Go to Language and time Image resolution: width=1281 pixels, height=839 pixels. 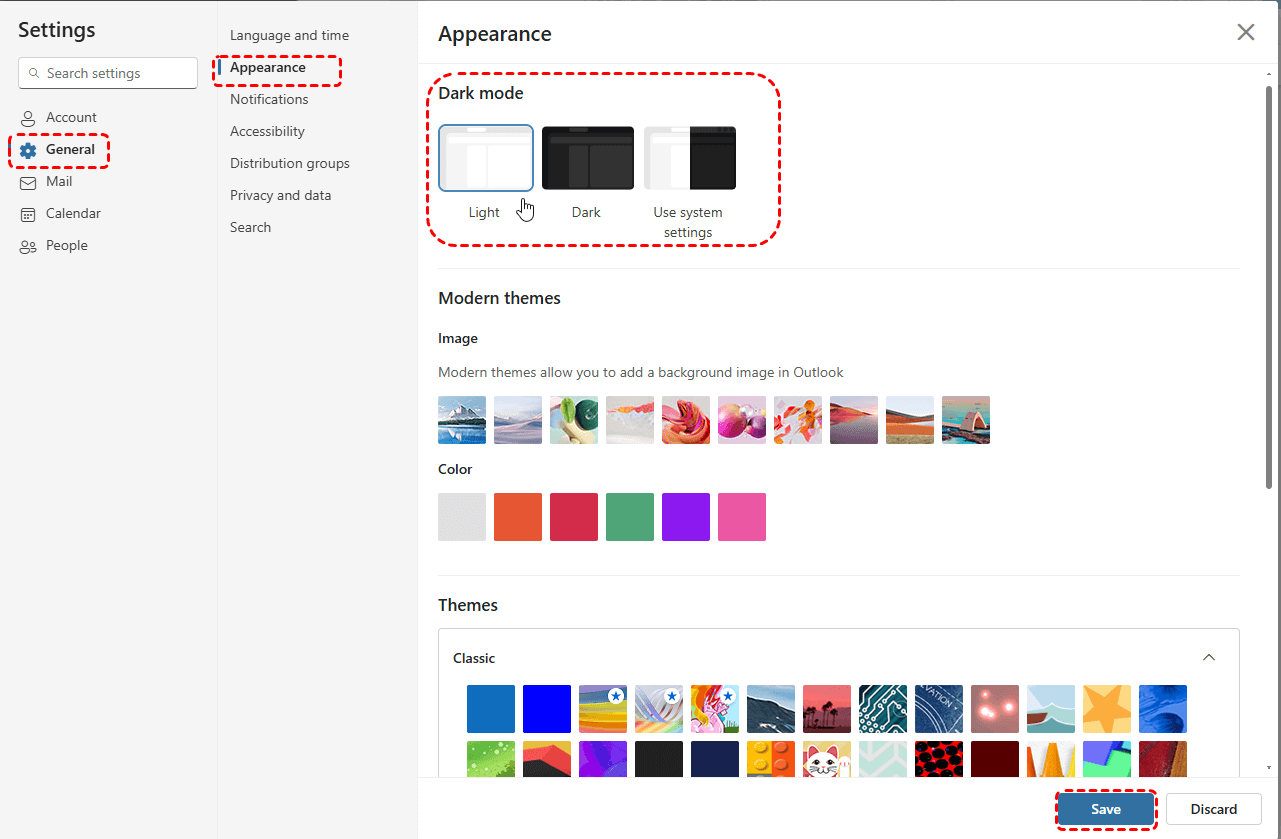289,35
